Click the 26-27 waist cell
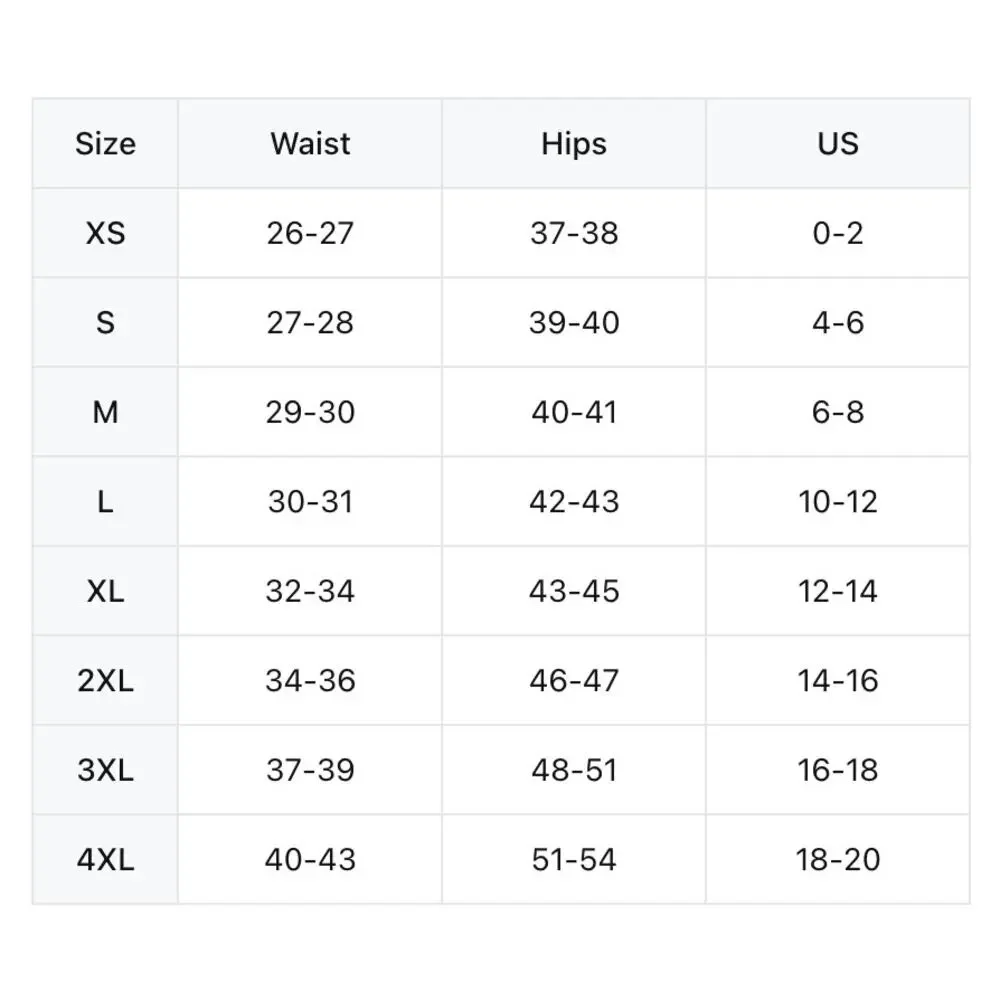This screenshot has width=1000, height=1000. click(310, 233)
